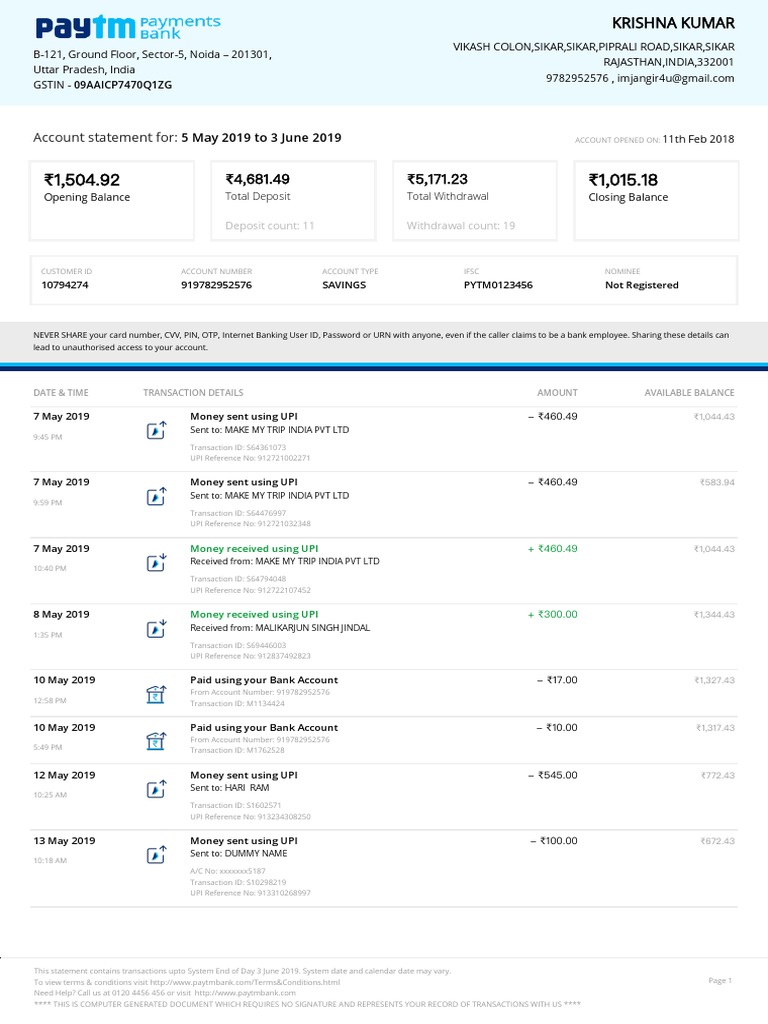Click the UPI received icon at 10:40 PM
This screenshot has height=1024, width=768.
click(156, 563)
